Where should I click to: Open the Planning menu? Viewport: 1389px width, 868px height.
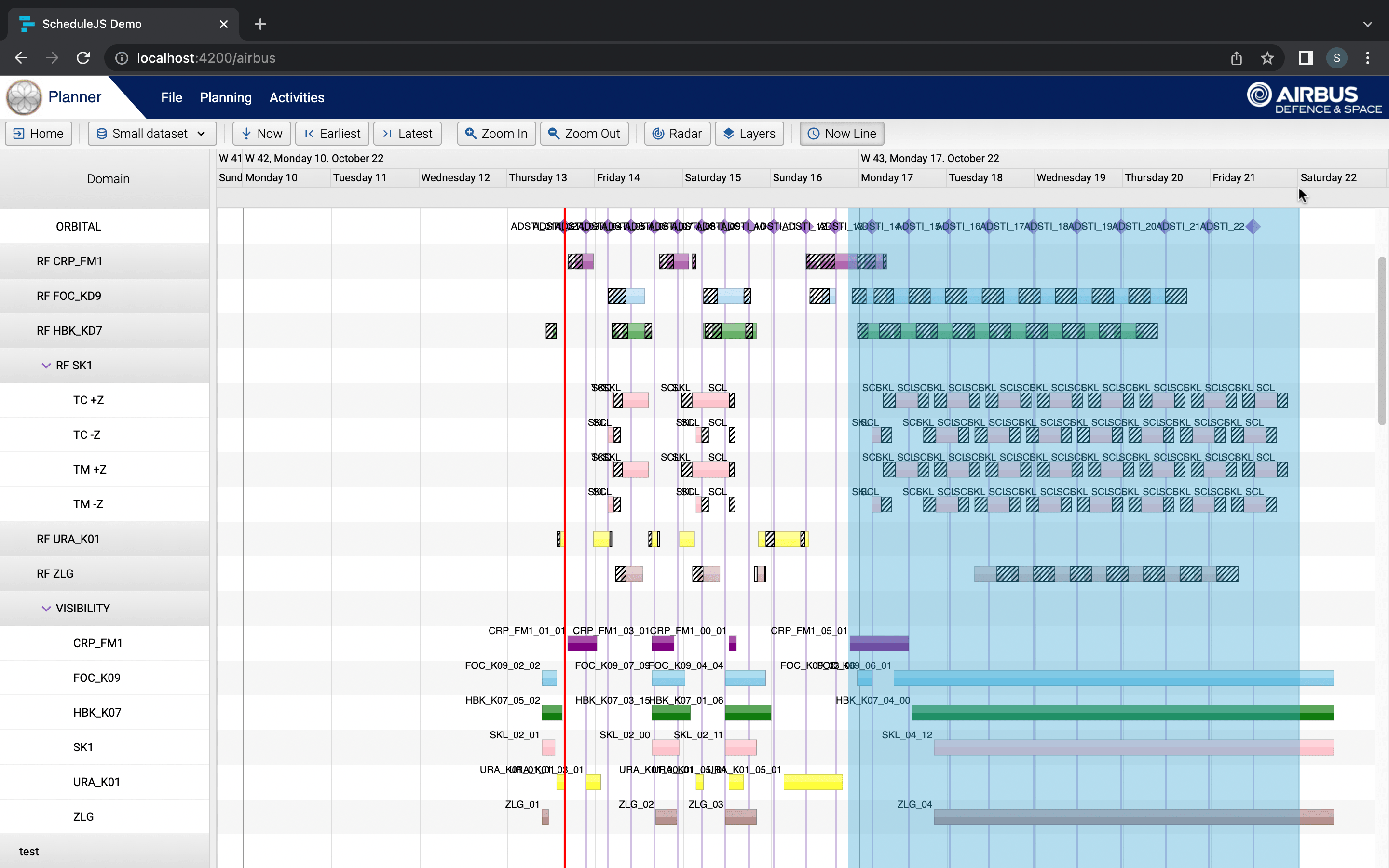pyautogui.click(x=225, y=97)
